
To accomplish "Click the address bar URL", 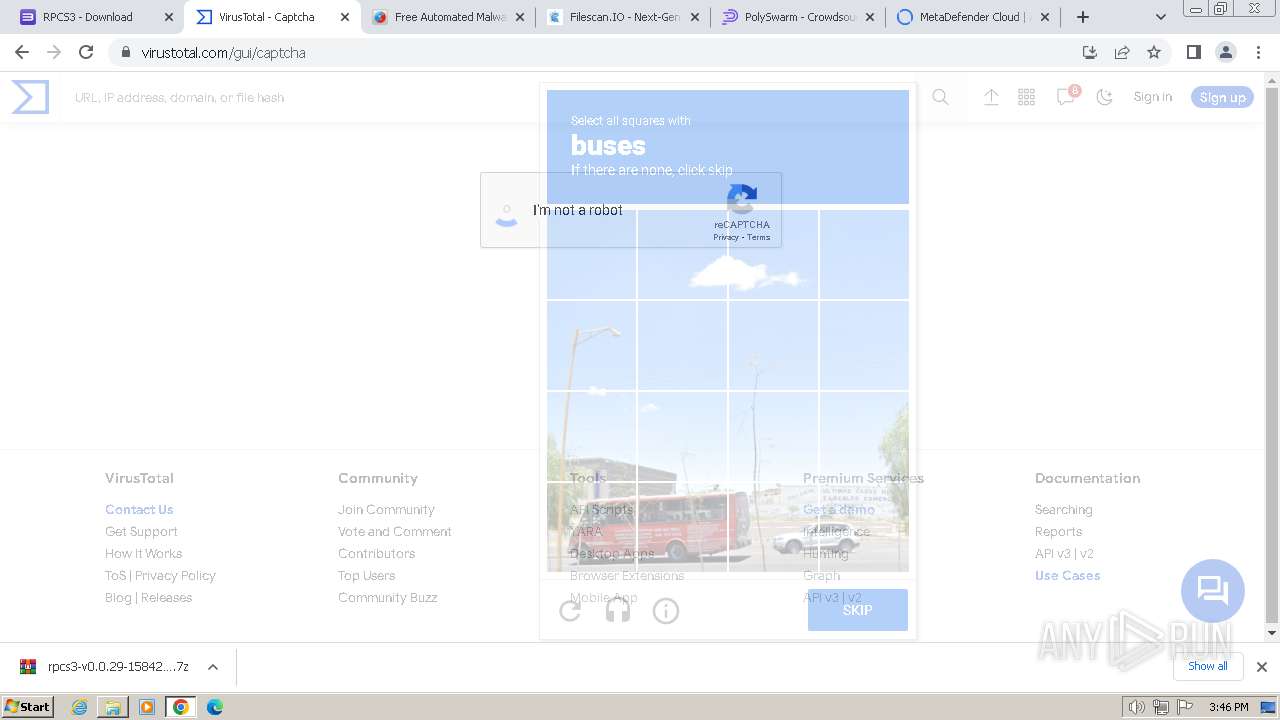I will pos(223,52).
